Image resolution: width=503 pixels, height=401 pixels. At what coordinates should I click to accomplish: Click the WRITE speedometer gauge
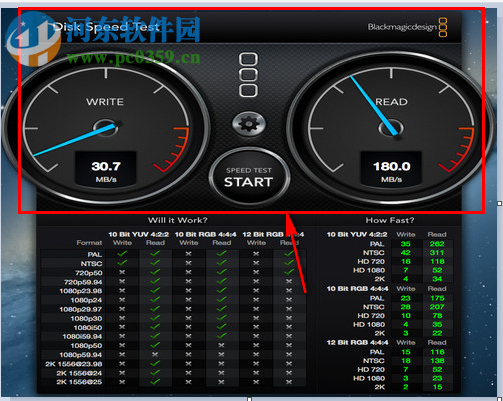tap(106, 128)
